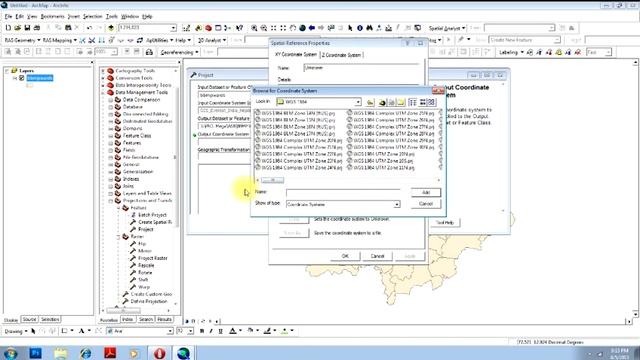The image size is (640, 360).
Task: Switch to the Index tab in ArcToolbox
Action: [128, 319]
